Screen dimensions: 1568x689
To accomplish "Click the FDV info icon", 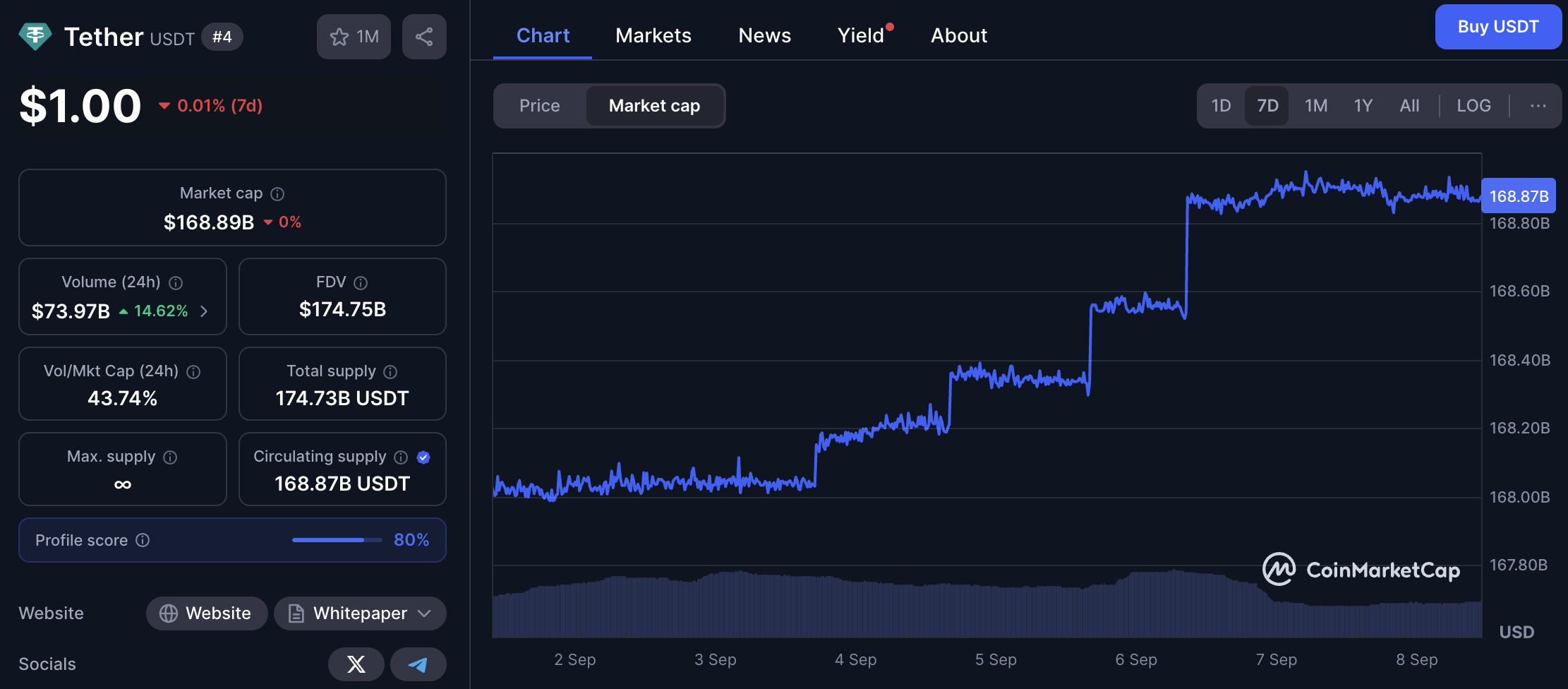I will click(361, 283).
